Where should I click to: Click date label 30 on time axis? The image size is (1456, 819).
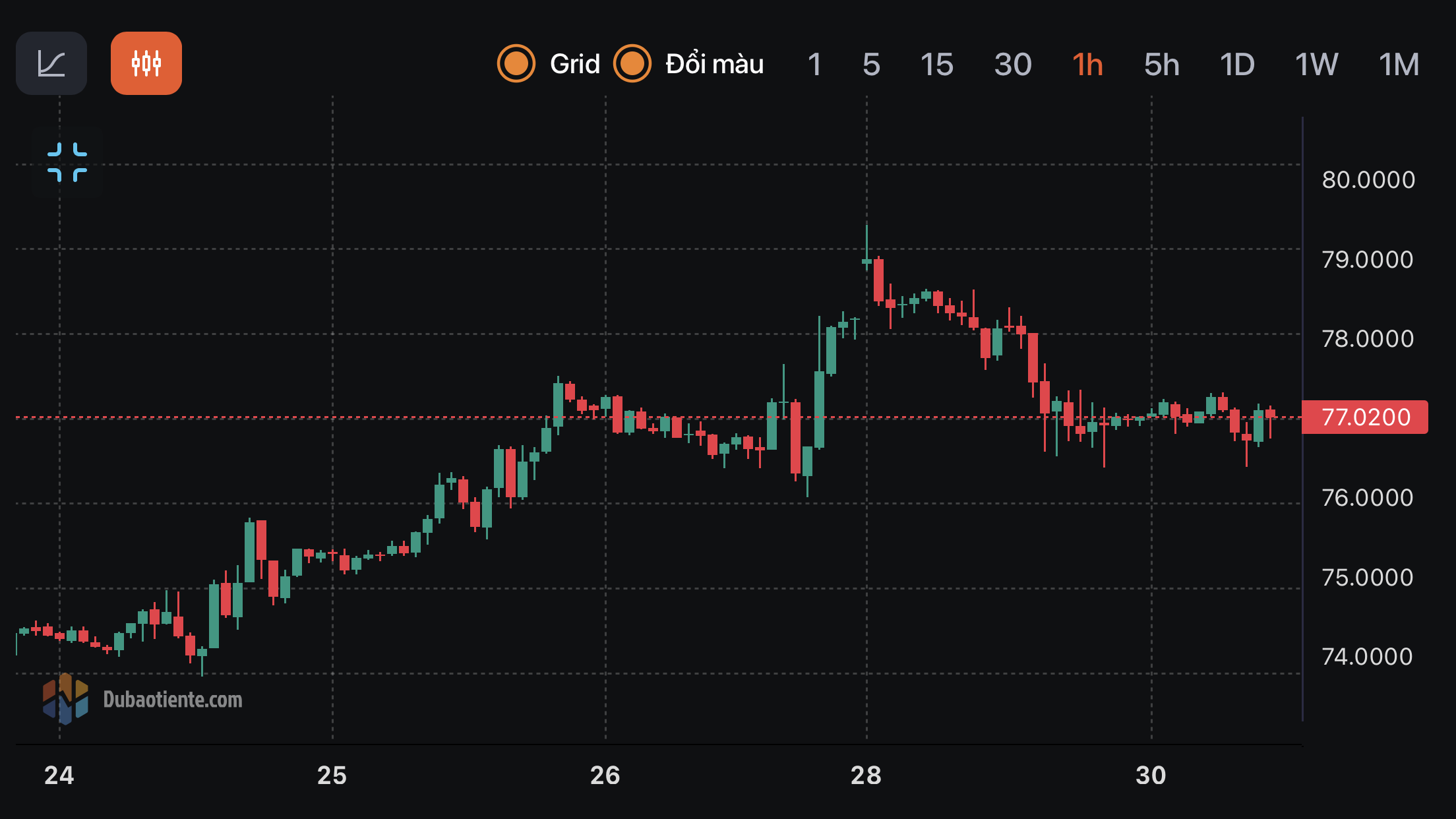pos(1151,775)
